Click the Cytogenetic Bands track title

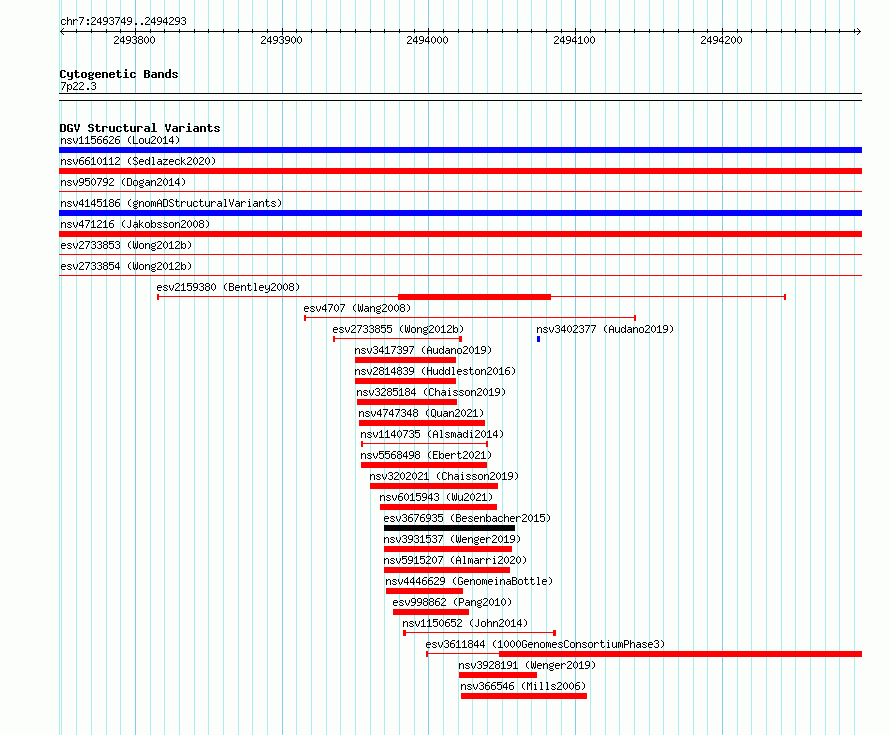tap(119, 74)
